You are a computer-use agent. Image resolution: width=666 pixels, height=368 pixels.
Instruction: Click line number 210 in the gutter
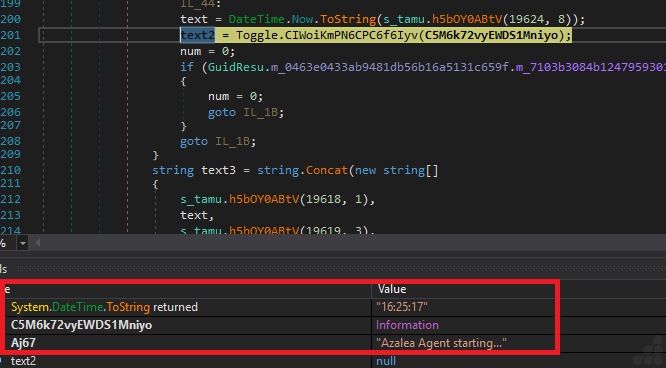pyautogui.click(x=11, y=170)
